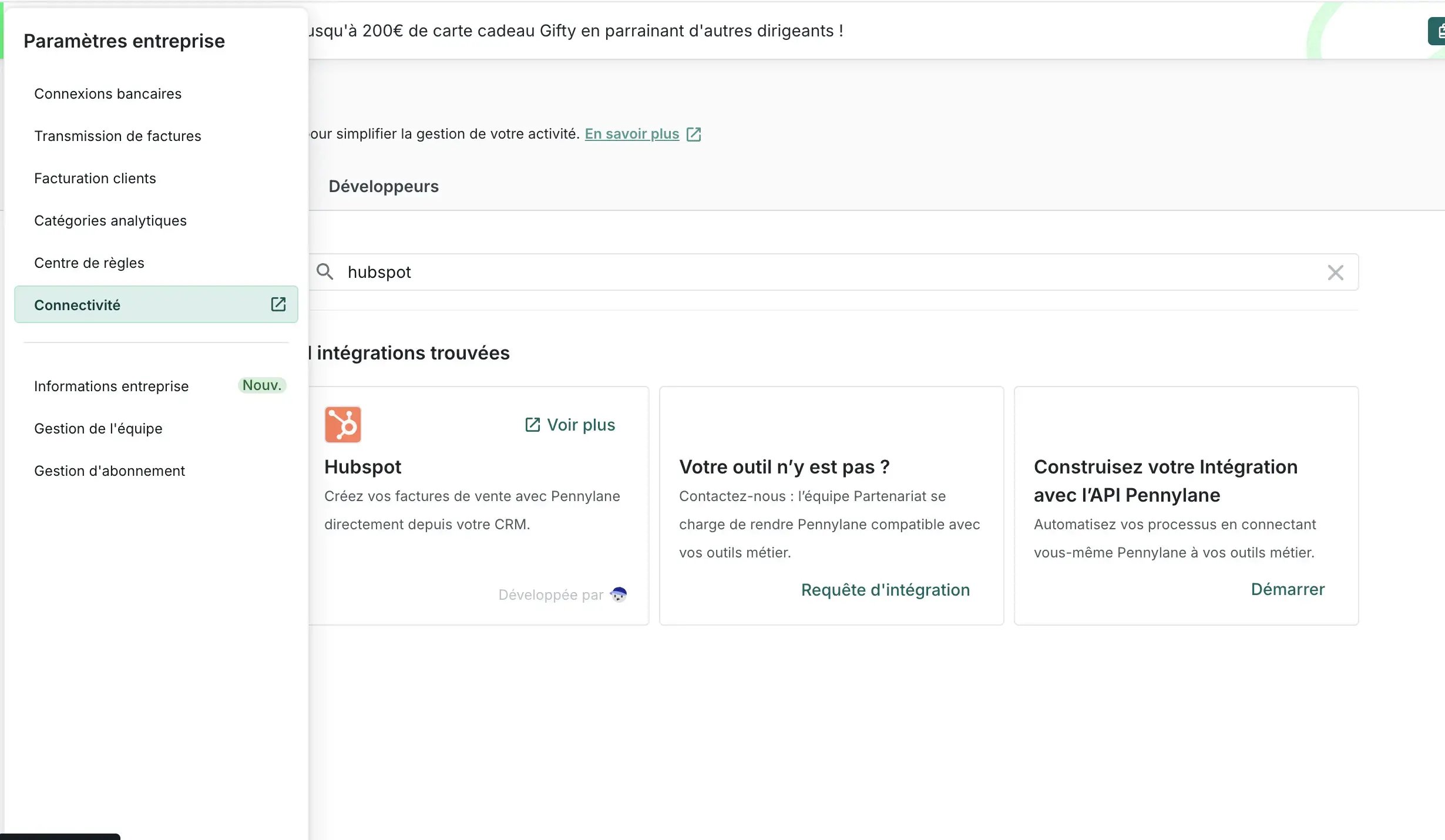Viewport: 1445px width, 840px height.
Task: Click 'Votre outil n'y est pas ?' title
Action: click(784, 467)
